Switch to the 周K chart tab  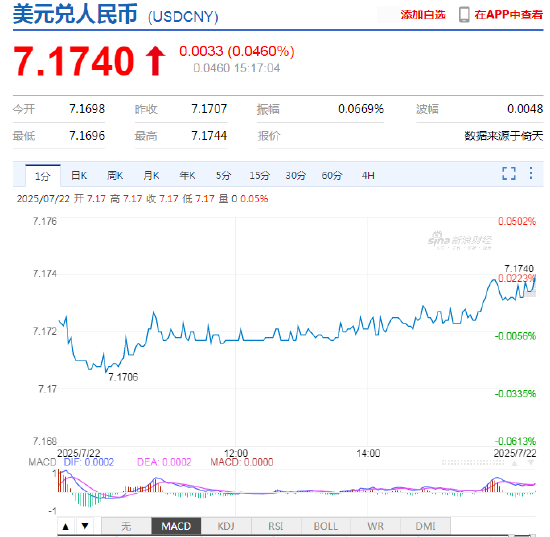pos(115,175)
